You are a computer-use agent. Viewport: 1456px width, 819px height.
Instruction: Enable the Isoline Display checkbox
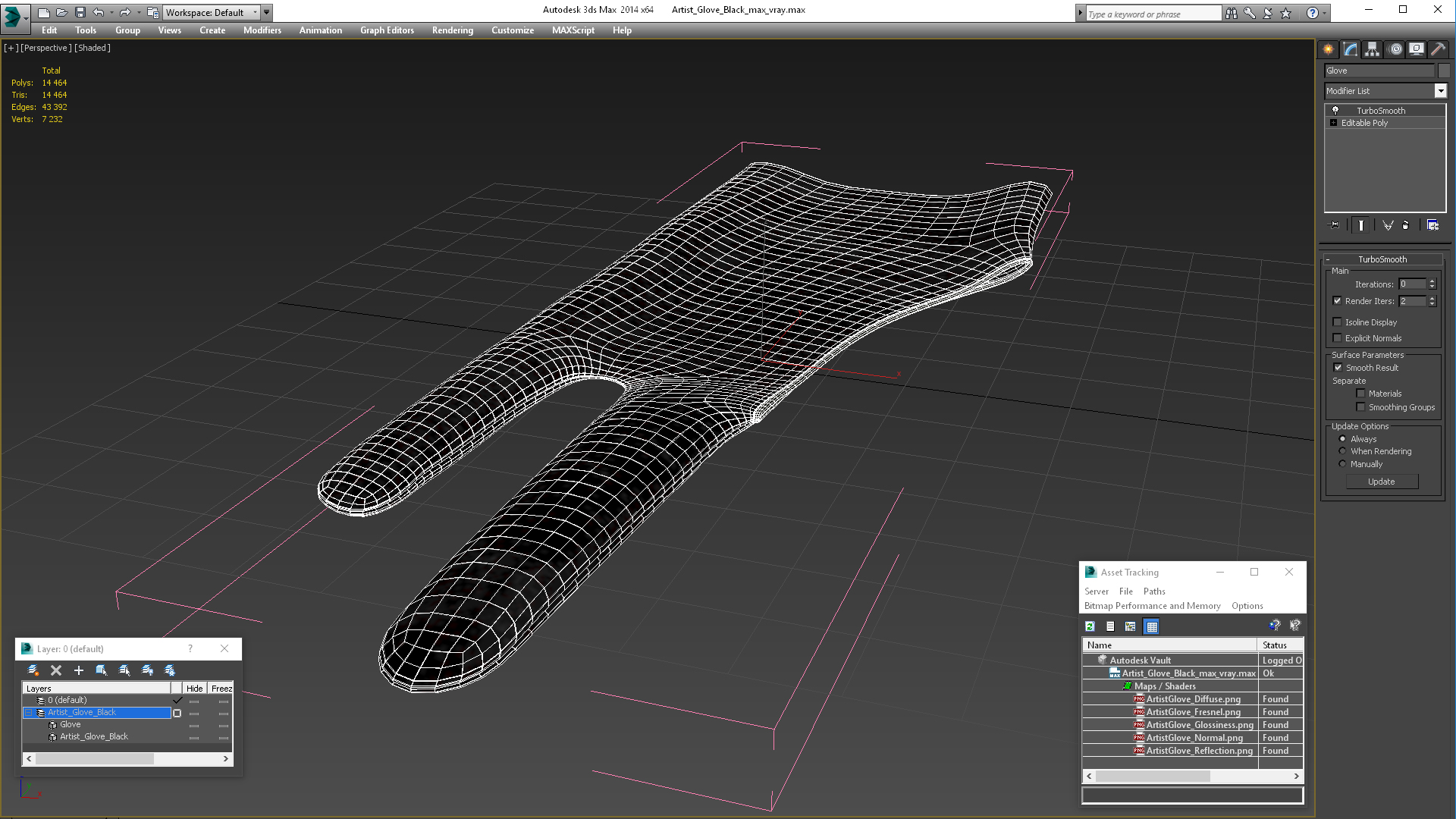[x=1338, y=322]
